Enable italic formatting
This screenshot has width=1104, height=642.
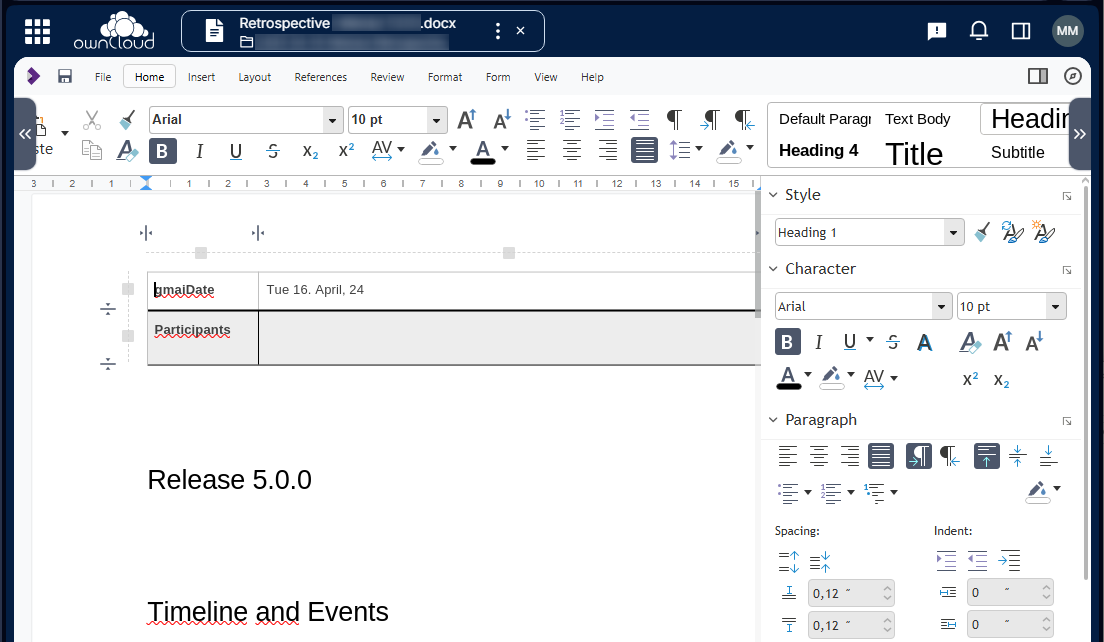[x=199, y=150]
